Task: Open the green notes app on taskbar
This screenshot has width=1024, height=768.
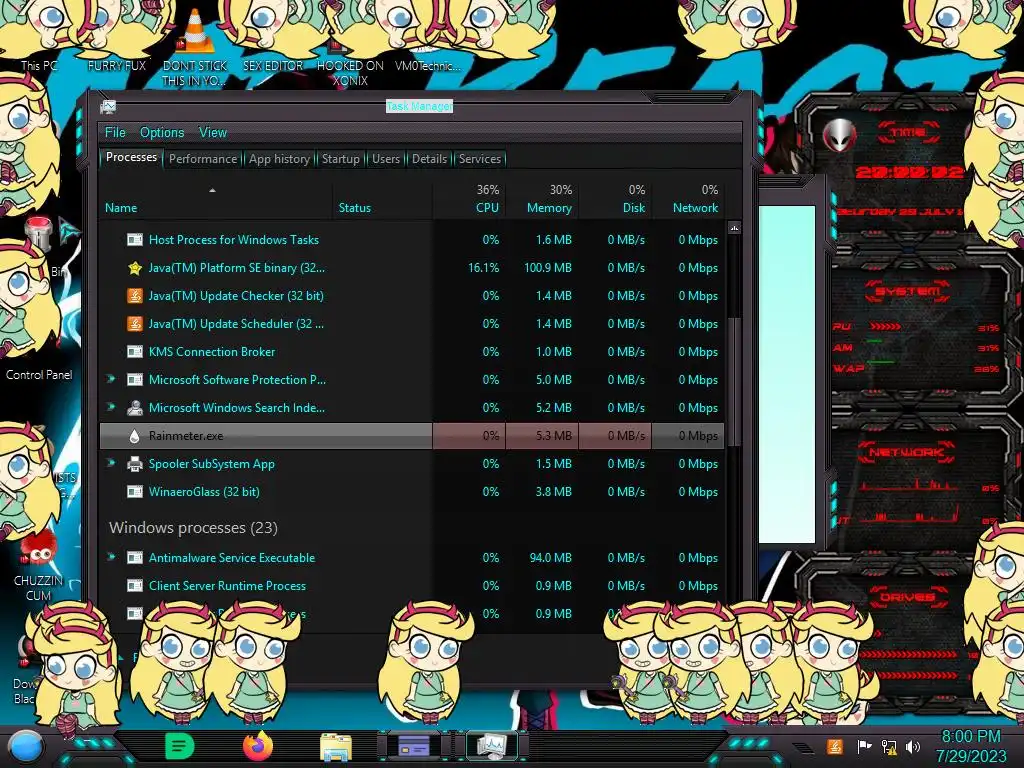Action: tap(180, 746)
